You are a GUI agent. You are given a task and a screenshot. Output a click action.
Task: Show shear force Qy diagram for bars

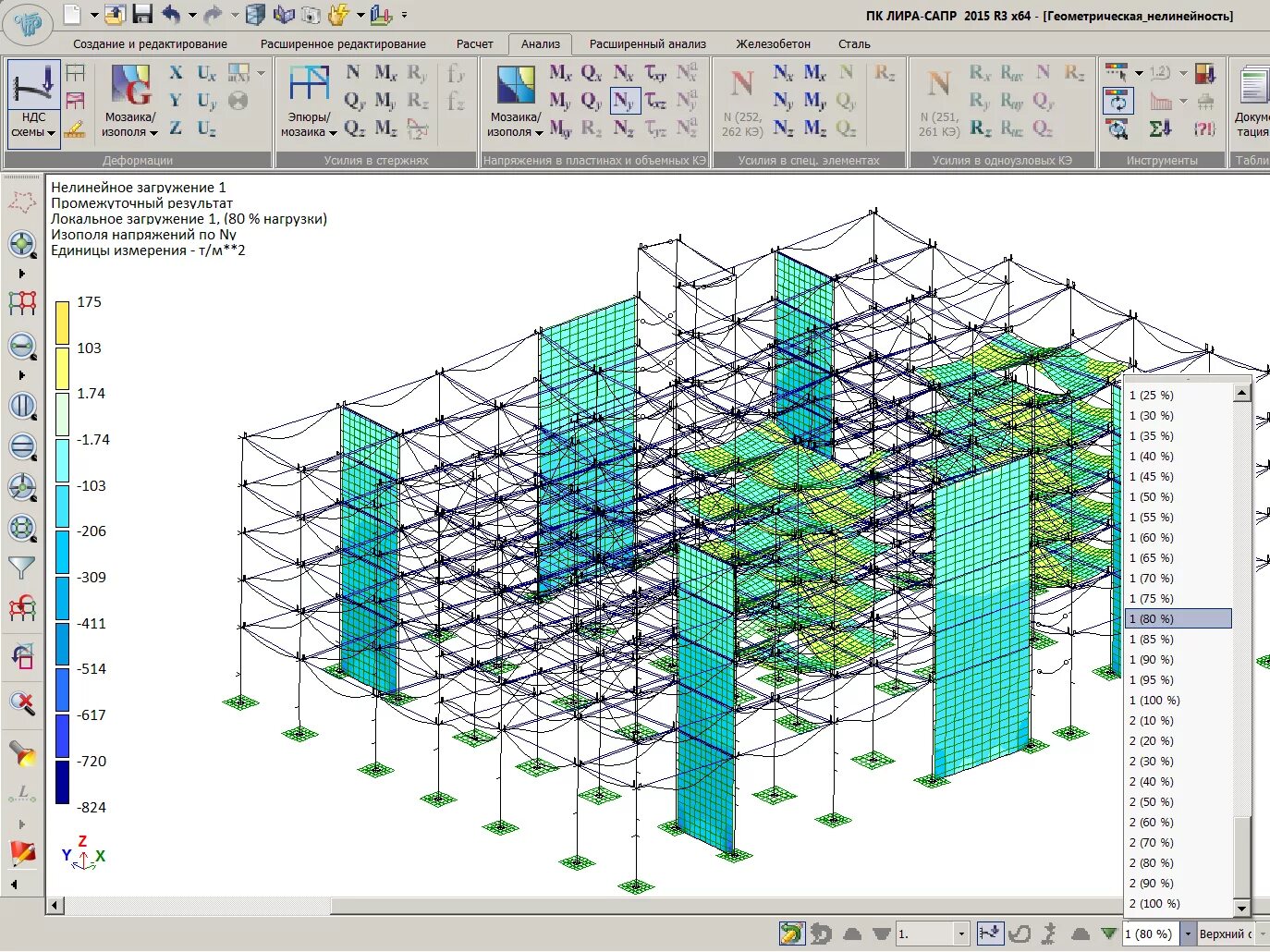coord(355,101)
